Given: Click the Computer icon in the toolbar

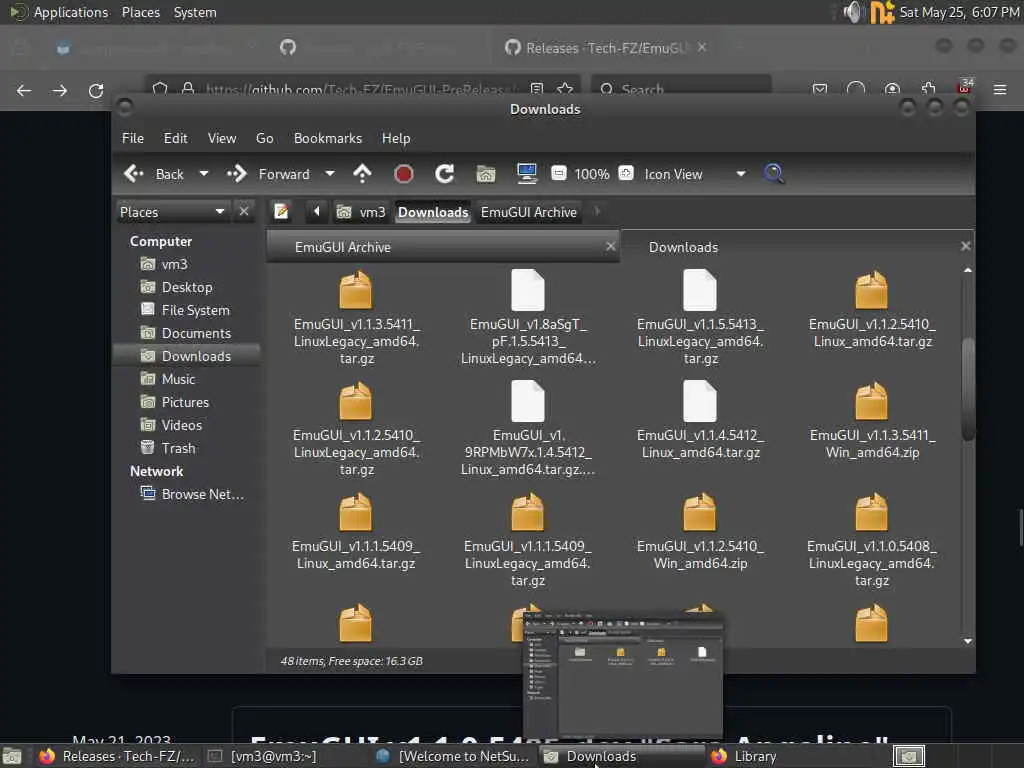Looking at the screenshot, I should pos(527,174).
